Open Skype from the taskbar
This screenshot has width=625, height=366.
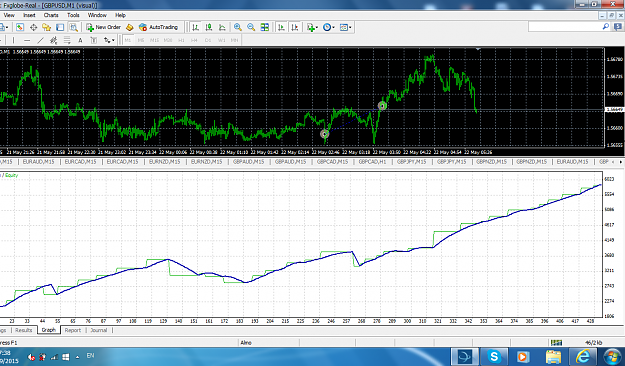(494, 356)
